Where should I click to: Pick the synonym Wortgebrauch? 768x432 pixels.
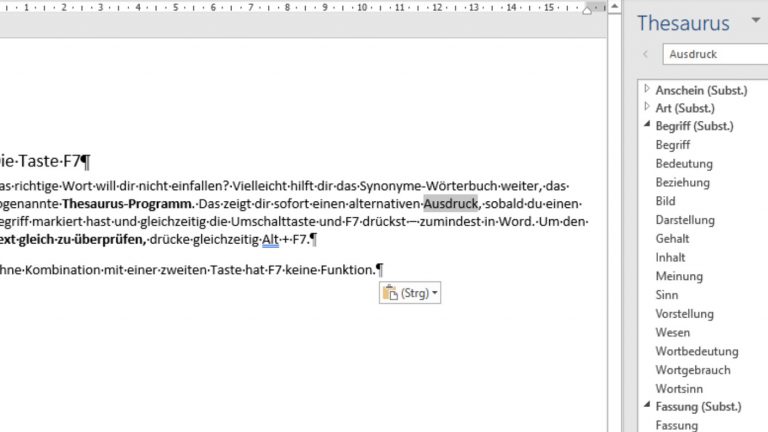[693, 370]
